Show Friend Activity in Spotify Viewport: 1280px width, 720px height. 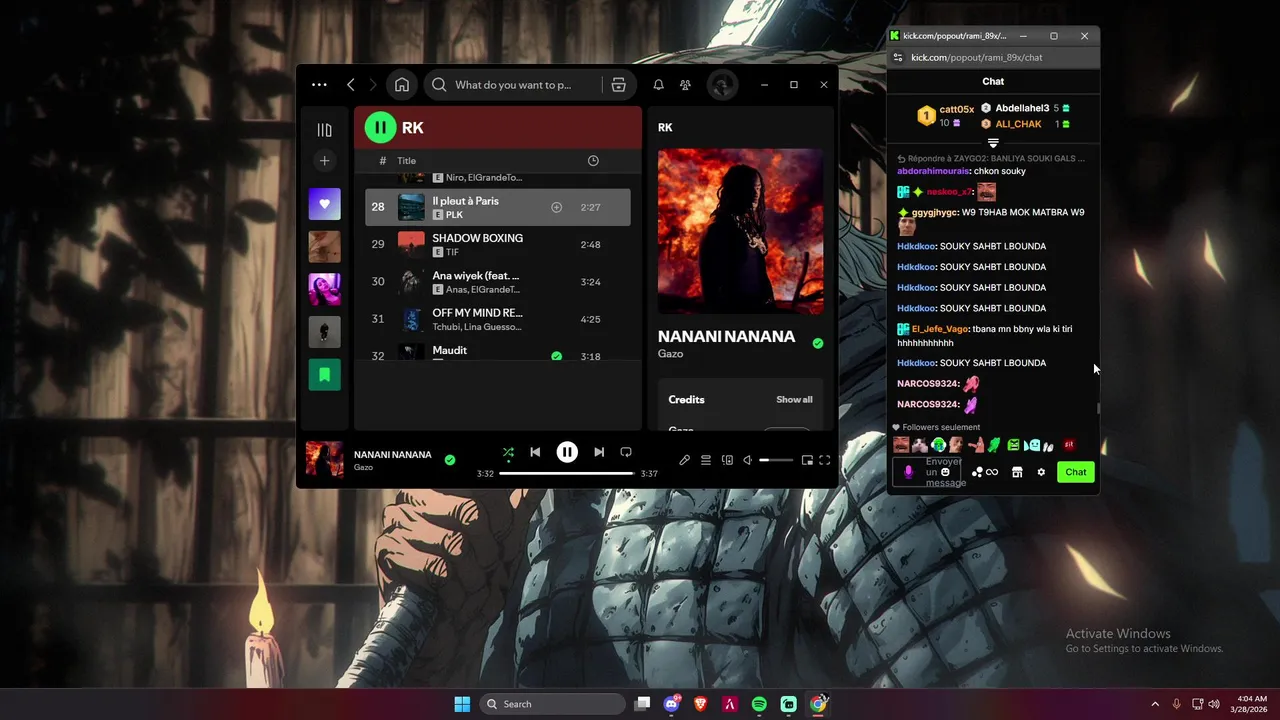click(x=685, y=85)
